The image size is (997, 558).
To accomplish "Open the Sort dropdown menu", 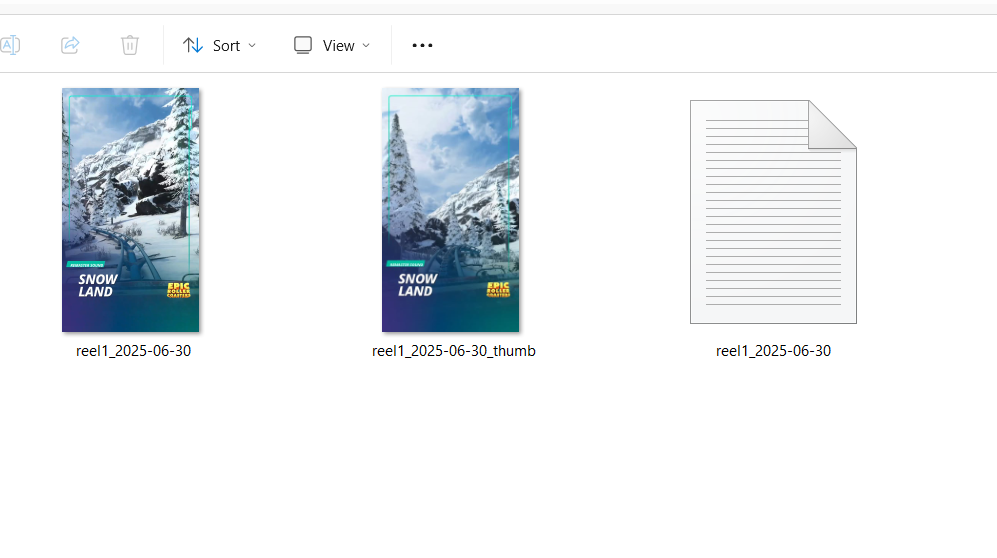I will (219, 46).
